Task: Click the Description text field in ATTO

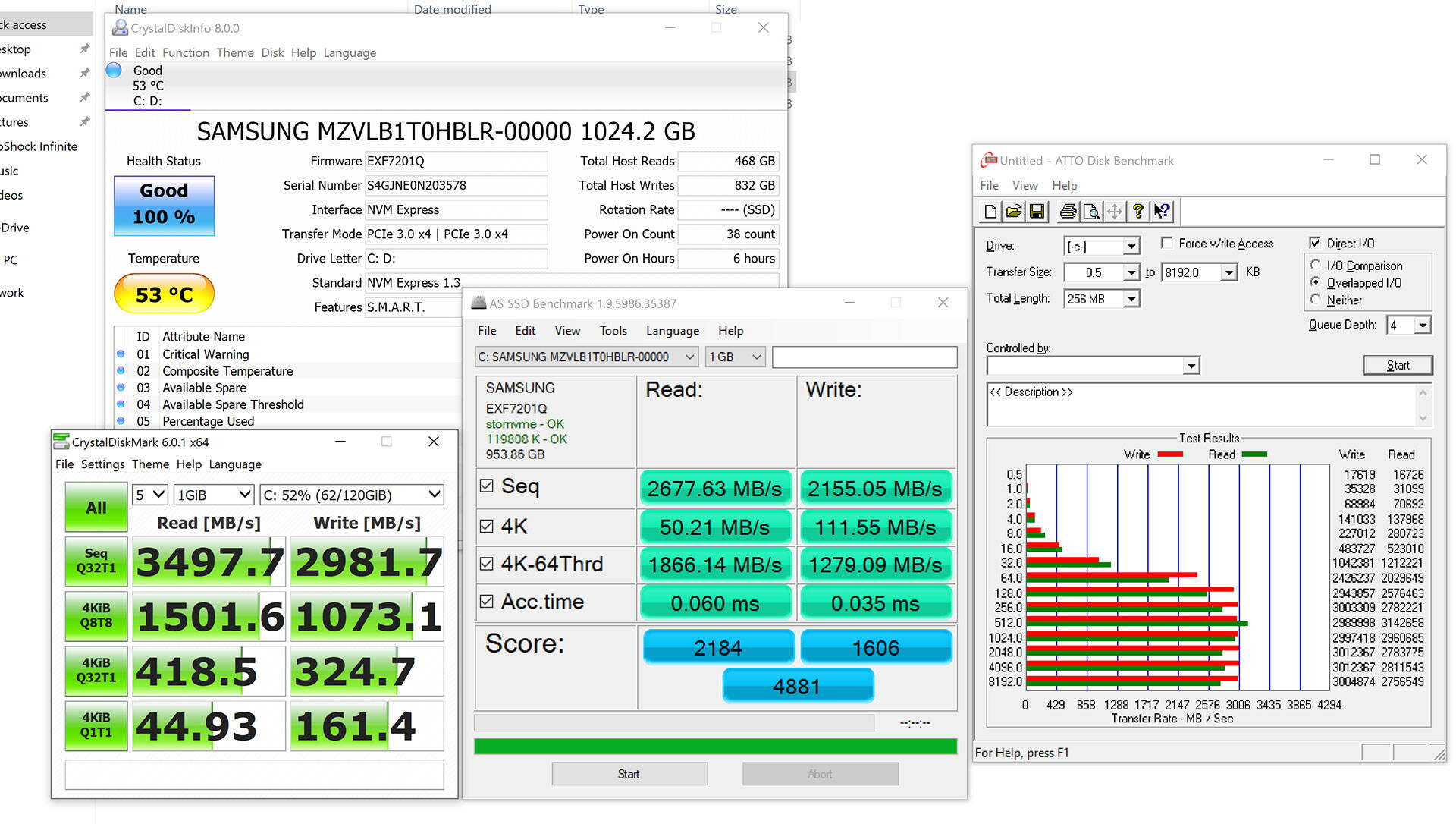Action: (x=1200, y=404)
